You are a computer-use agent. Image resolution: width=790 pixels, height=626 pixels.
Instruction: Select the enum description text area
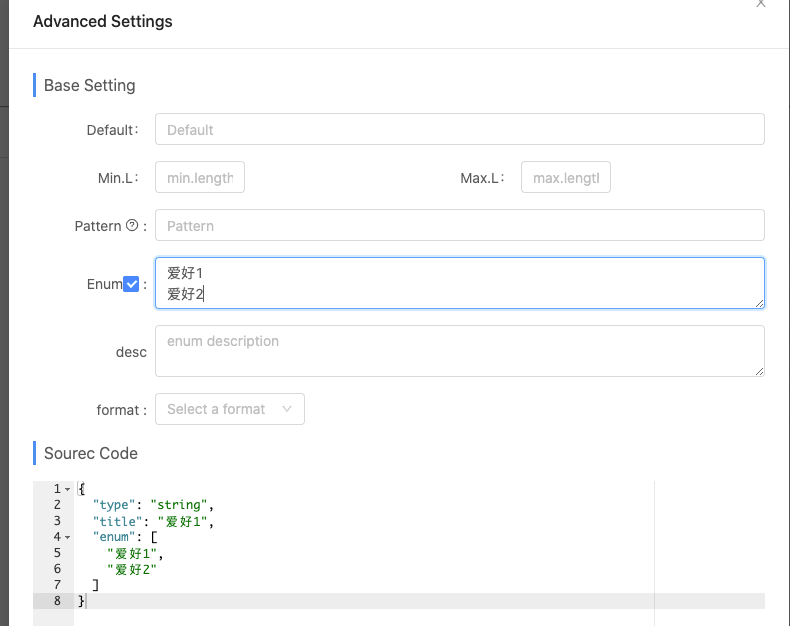point(459,351)
